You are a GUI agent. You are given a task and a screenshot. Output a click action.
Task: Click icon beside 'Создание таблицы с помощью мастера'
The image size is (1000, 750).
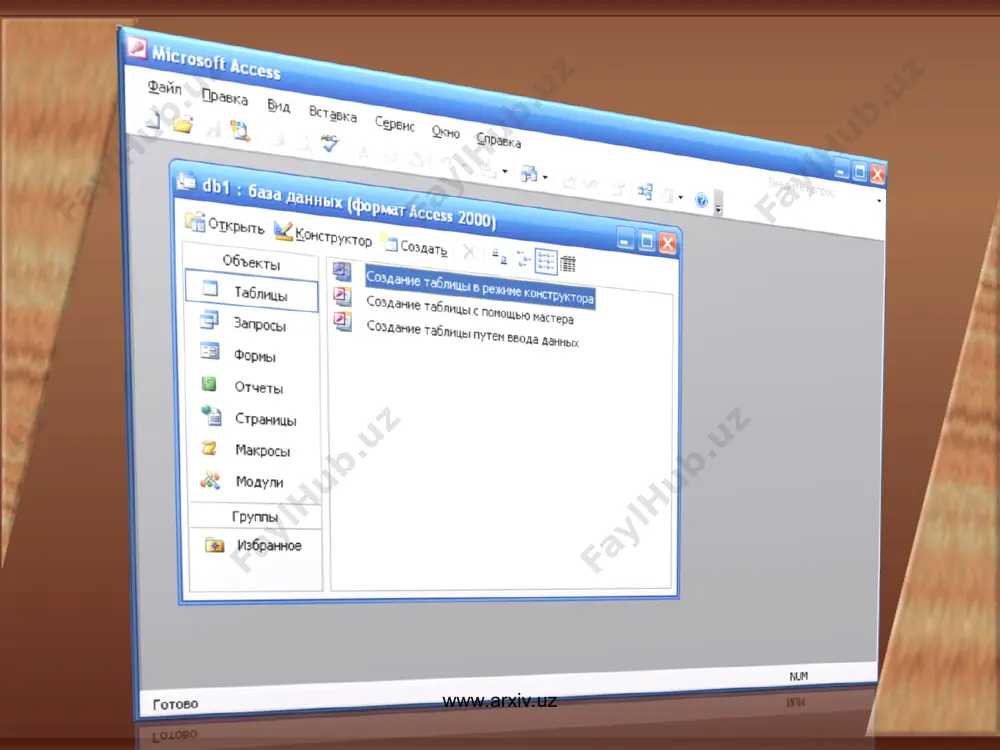point(342,295)
